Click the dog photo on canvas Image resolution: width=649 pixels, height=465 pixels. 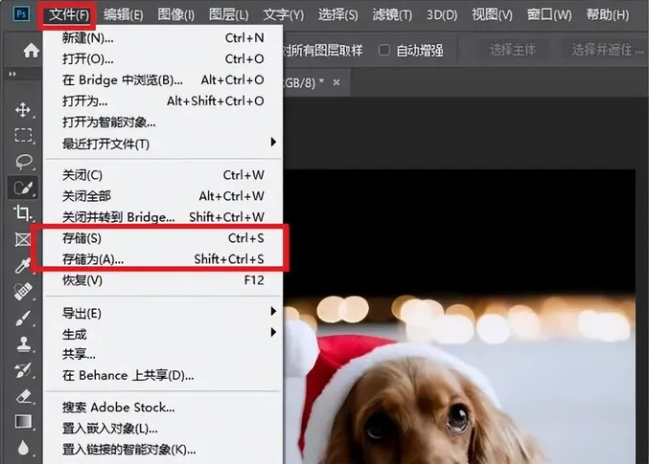click(459, 317)
